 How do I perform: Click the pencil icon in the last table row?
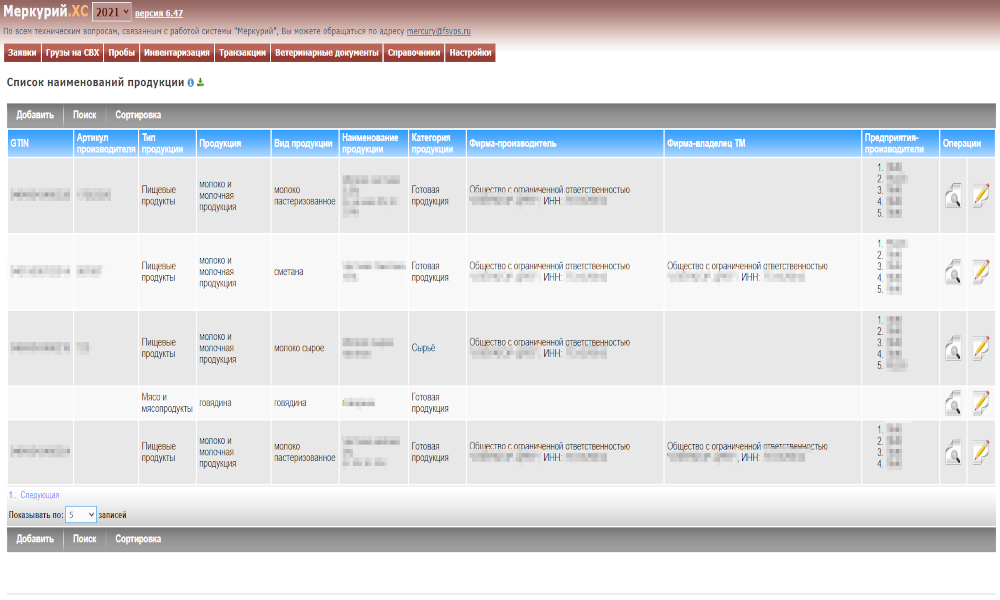(x=981, y=452)
